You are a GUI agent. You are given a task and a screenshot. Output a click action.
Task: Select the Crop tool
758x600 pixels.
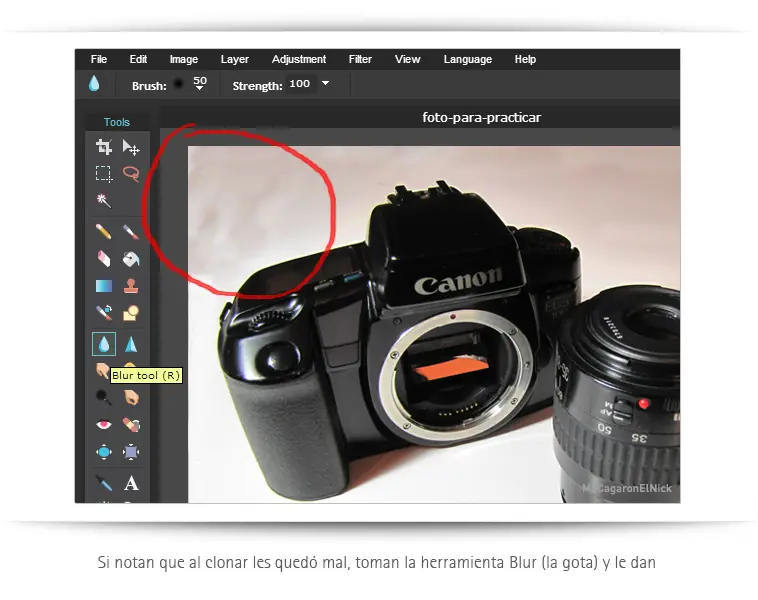[x=104, y=146]
